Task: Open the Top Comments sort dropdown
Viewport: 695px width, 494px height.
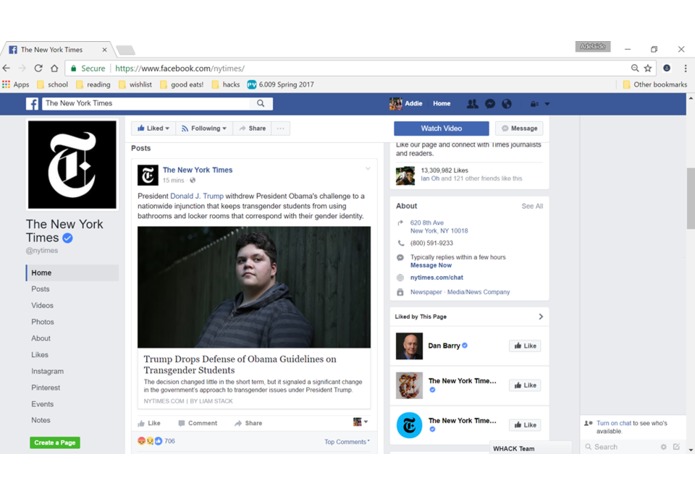Action: [347, 442]
